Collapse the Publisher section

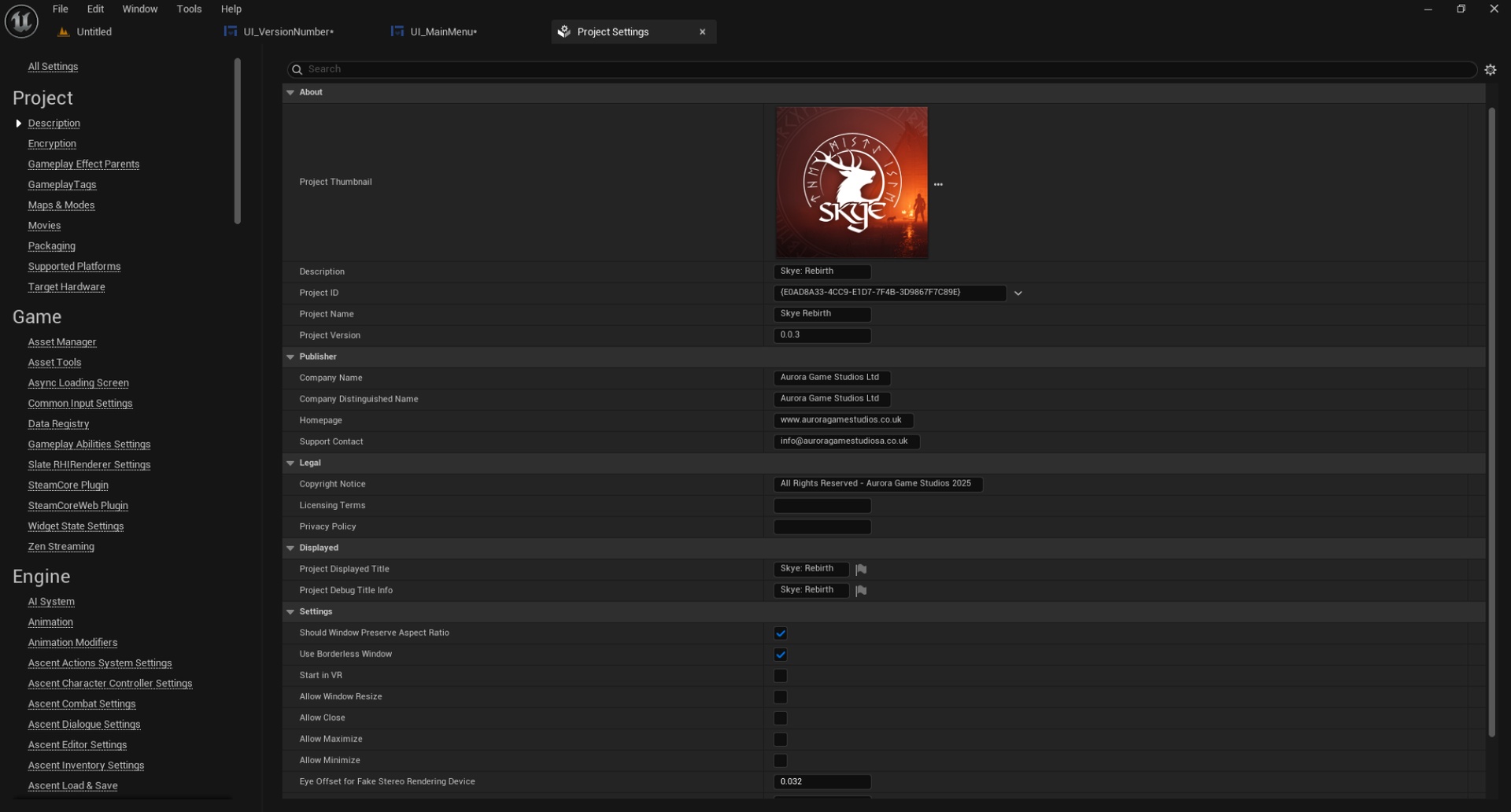pos(290,356)
